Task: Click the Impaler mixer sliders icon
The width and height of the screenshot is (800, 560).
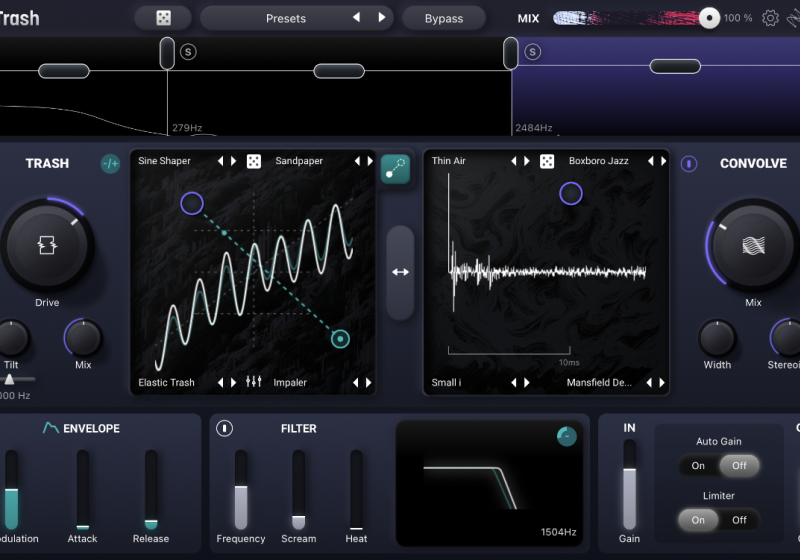Action: tap(254, 381)
